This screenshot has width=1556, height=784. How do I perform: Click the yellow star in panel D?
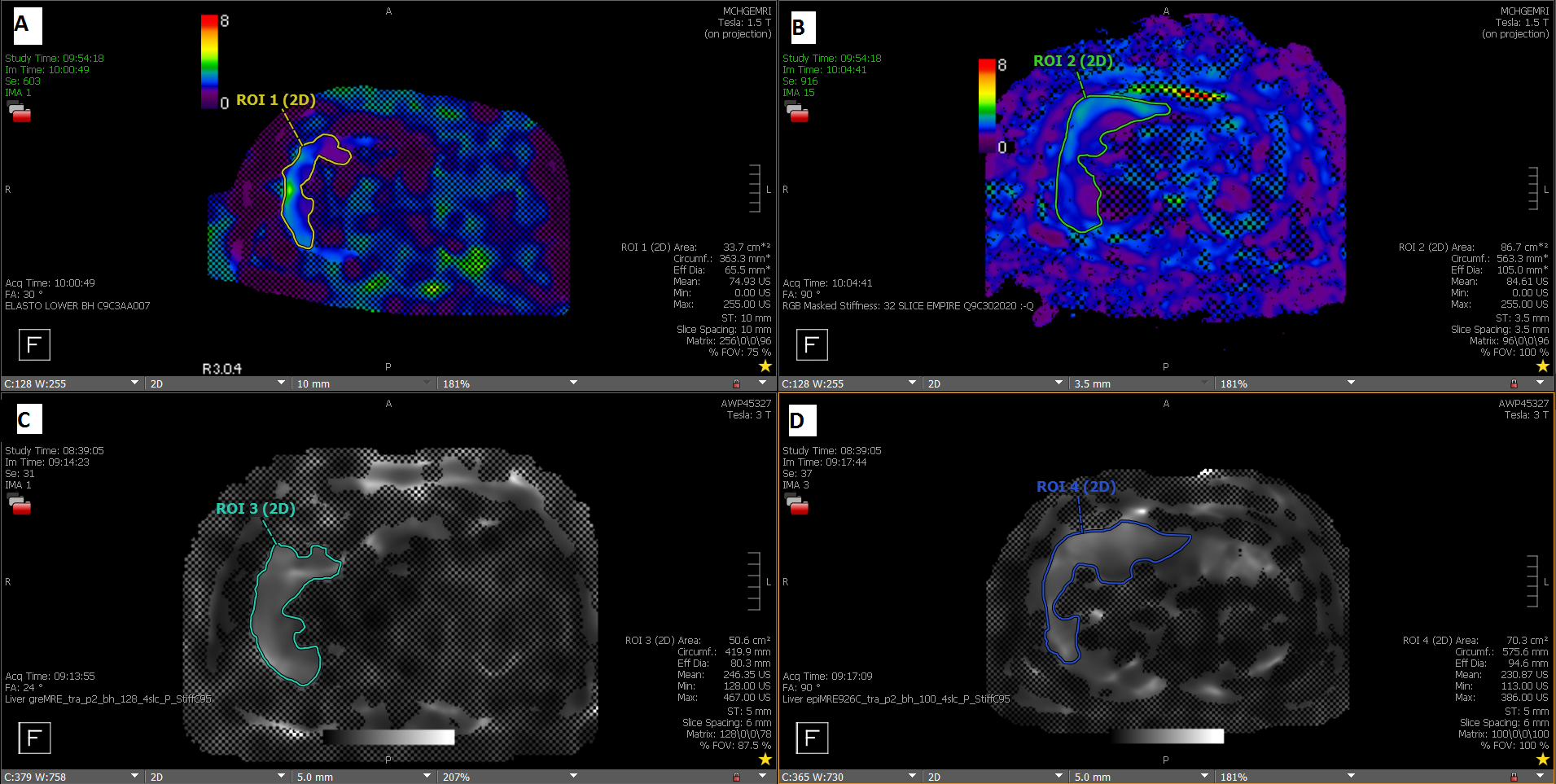click(x=1542, y=759)
